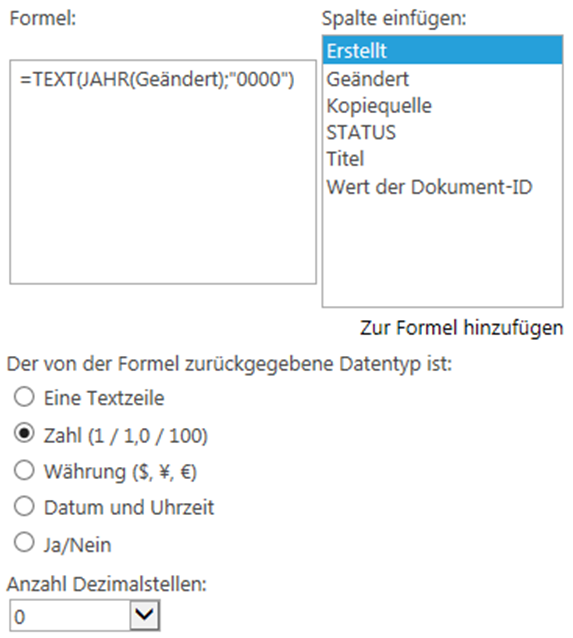Pick the Datum und Uhrzeit radio button
The height and width of the screenshot is (638, 573).
[x=24, y=507]
